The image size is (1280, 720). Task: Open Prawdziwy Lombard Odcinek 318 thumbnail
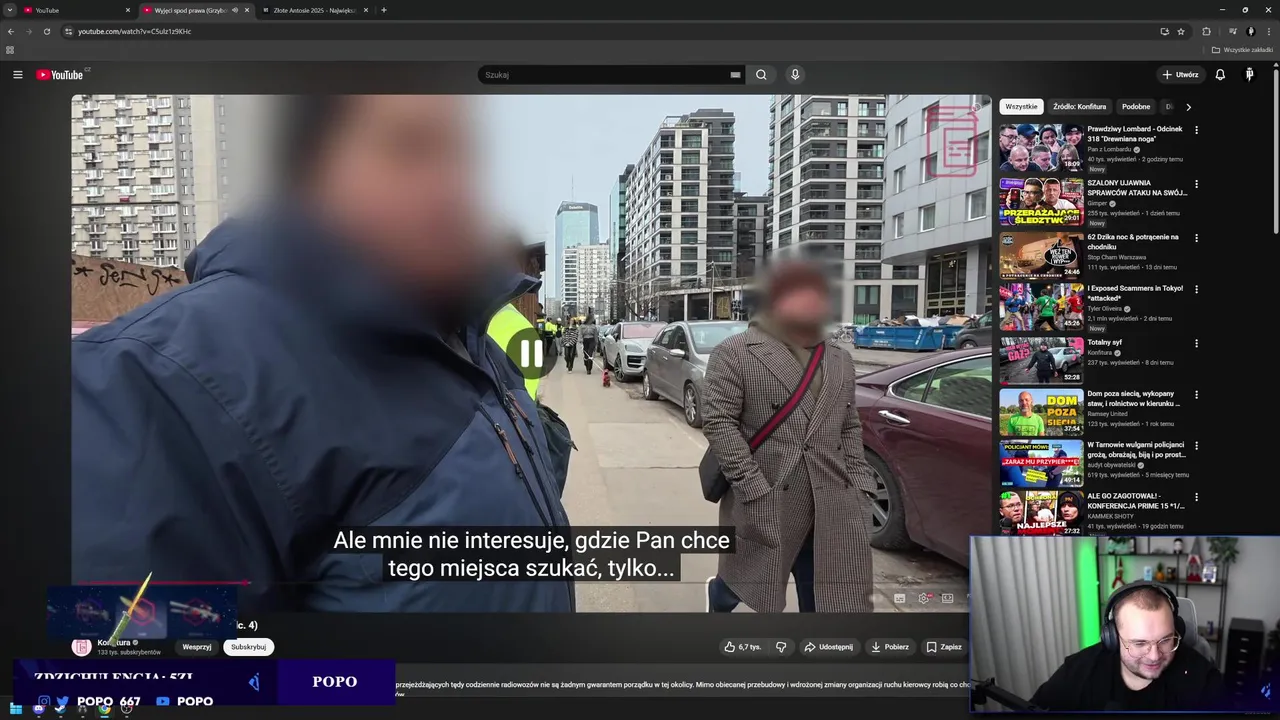(x=1041, y=147)
